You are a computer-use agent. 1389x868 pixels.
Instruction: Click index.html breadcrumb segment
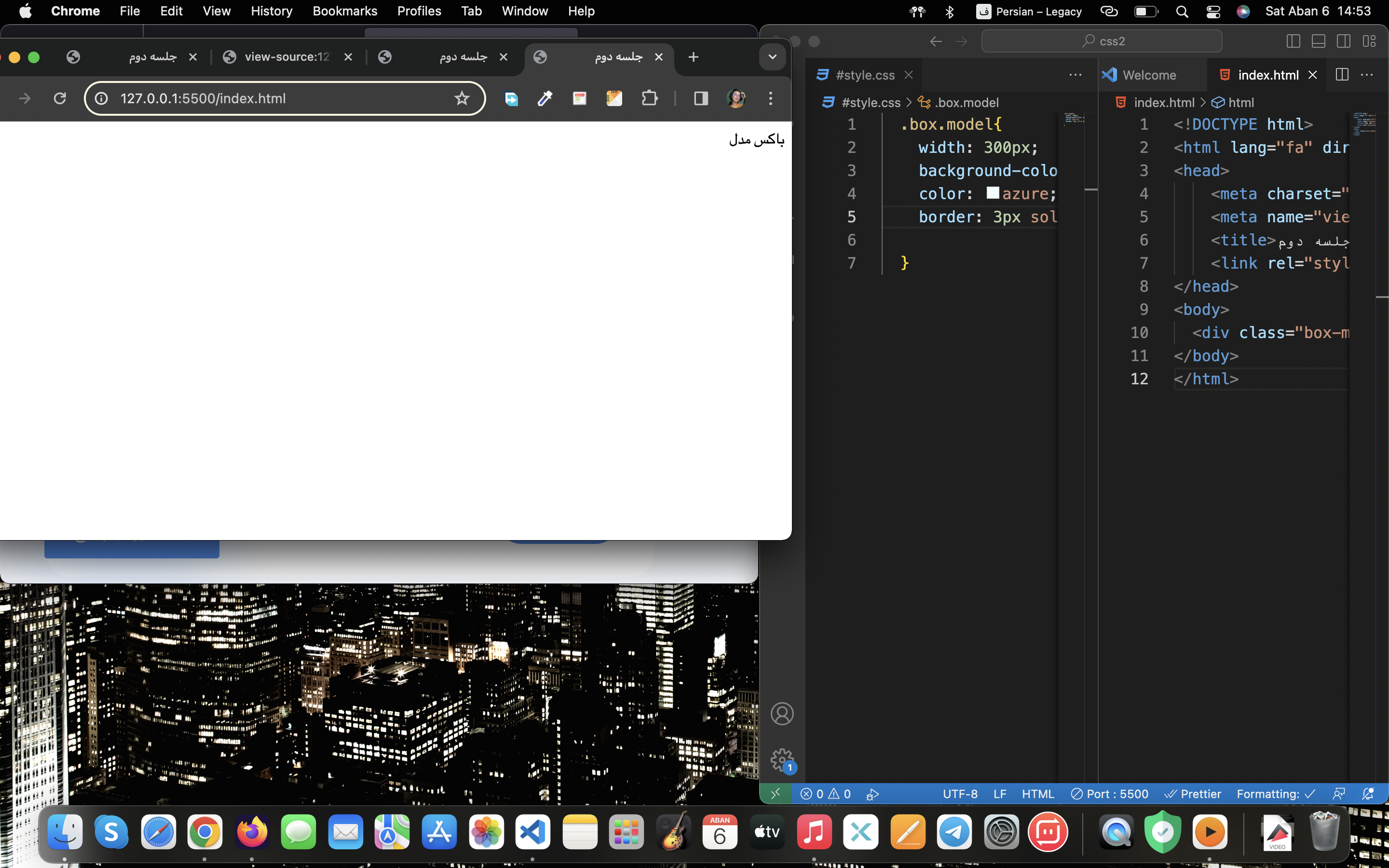[1164, 103]
